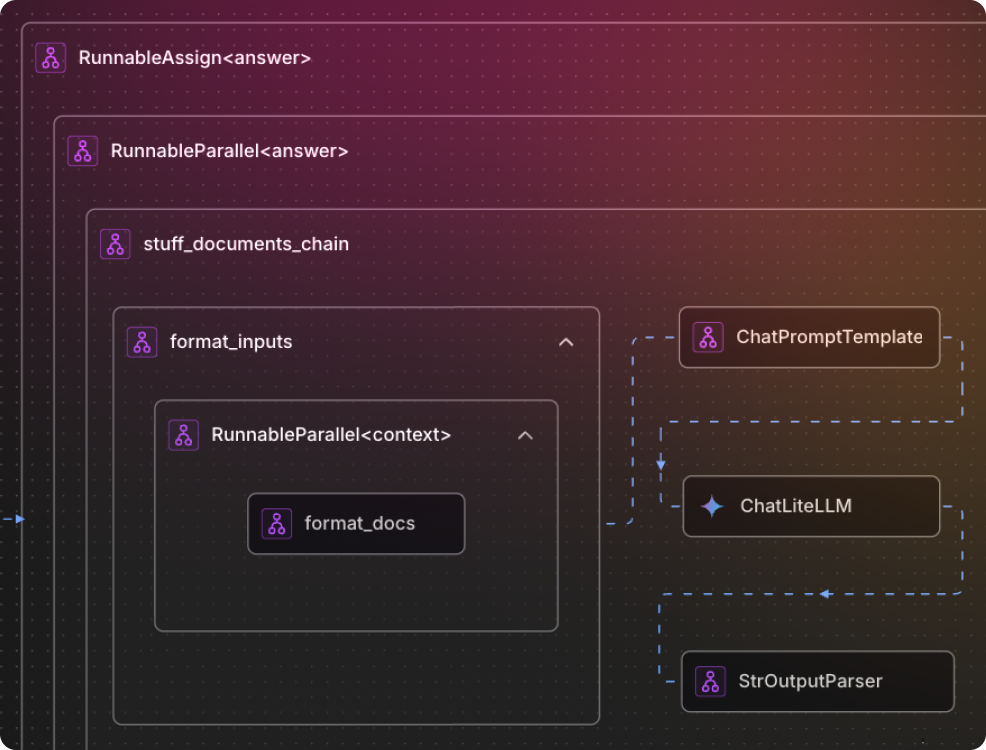The height and width of the screenshot is (750, 986).
Task: Click the ChatLiteLLM sparkle icon
Action: pyautogui.click(x=712, y=506)
